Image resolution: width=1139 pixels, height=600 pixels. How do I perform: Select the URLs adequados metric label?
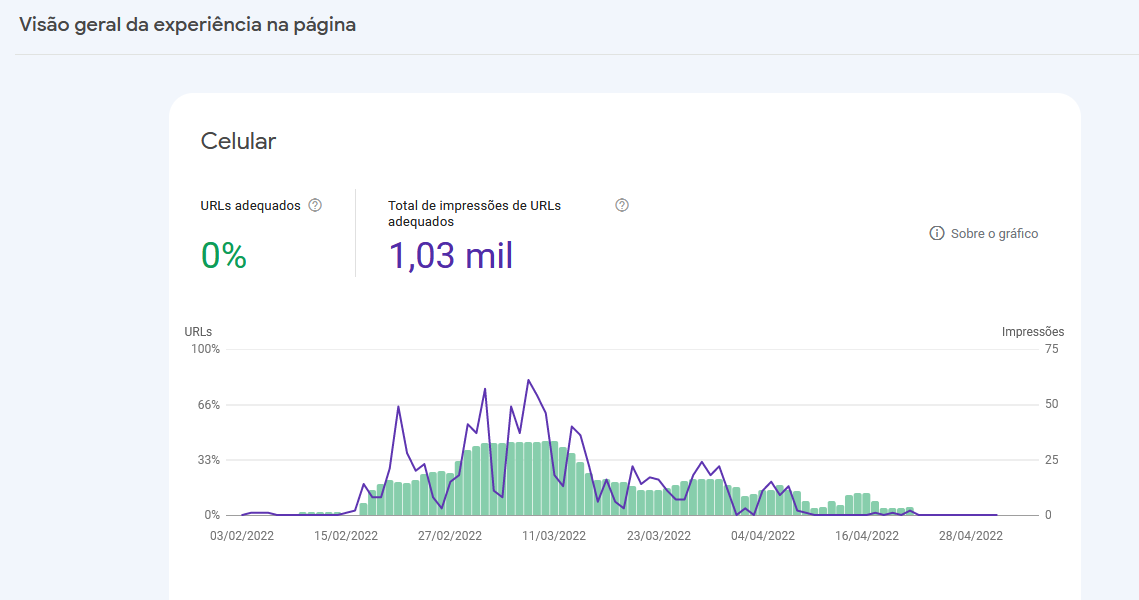(250, 205)
